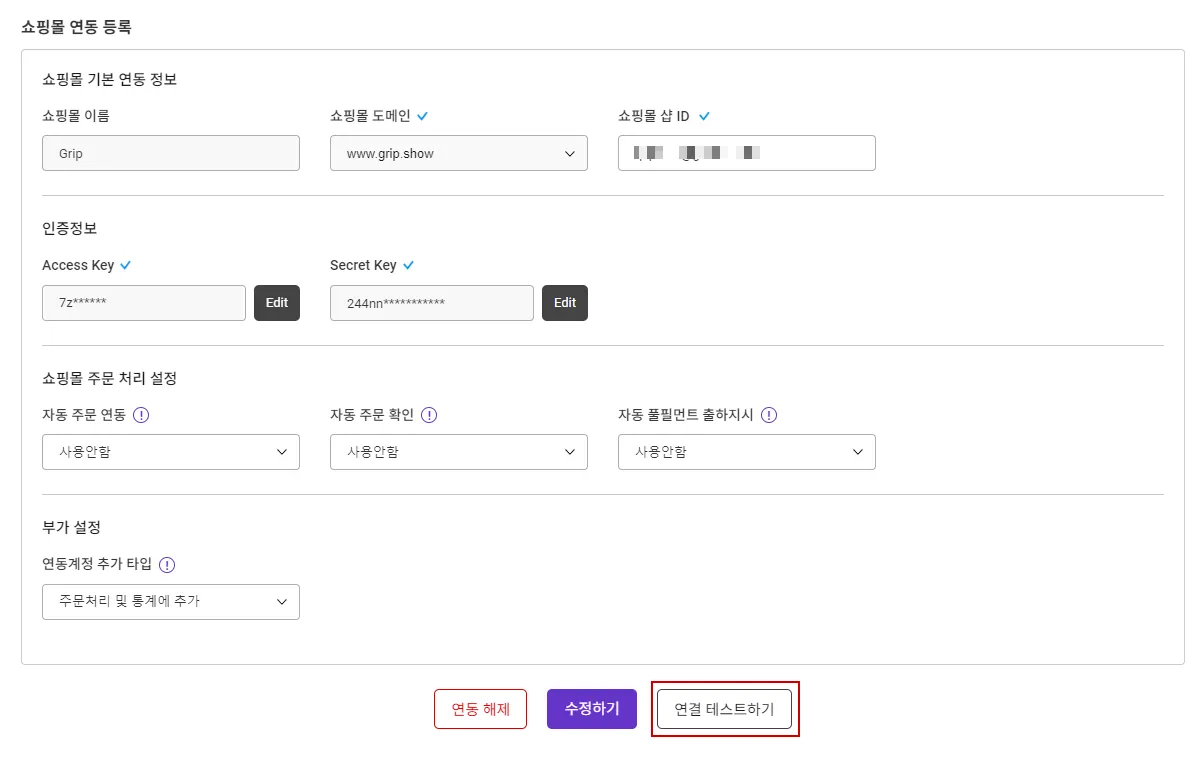
Task: Open the 연동계정 추가 타입 dropdown
Action: (x=170, y=602)
